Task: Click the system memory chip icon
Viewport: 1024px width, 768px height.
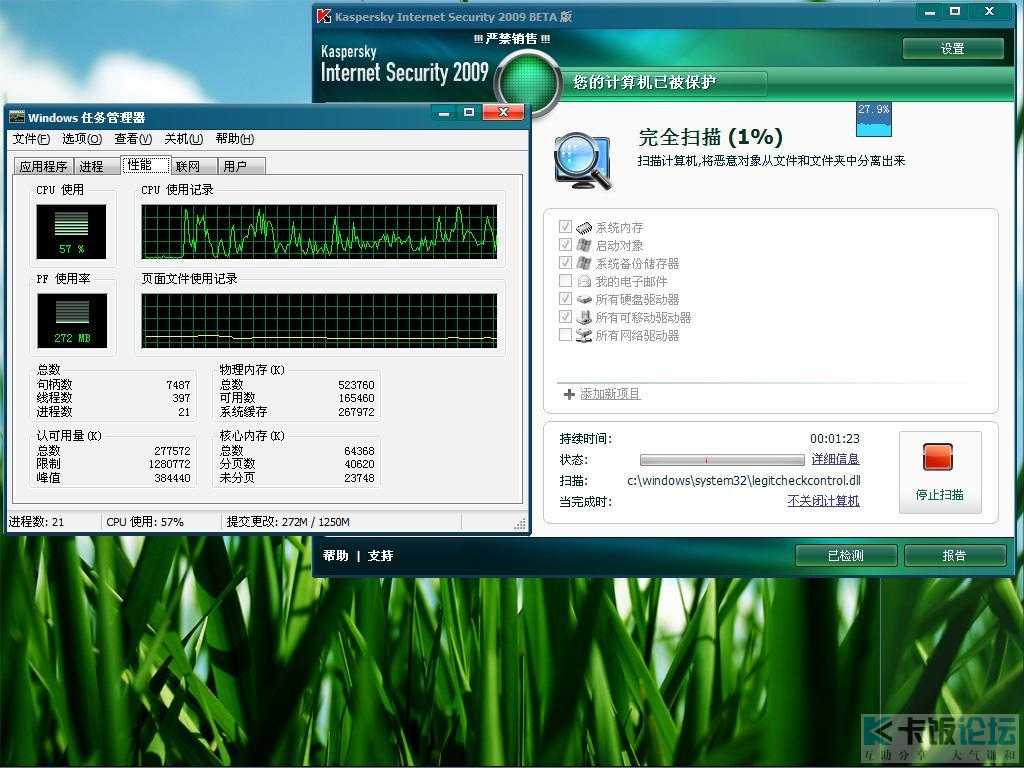Action: click(x=584, y=227)
